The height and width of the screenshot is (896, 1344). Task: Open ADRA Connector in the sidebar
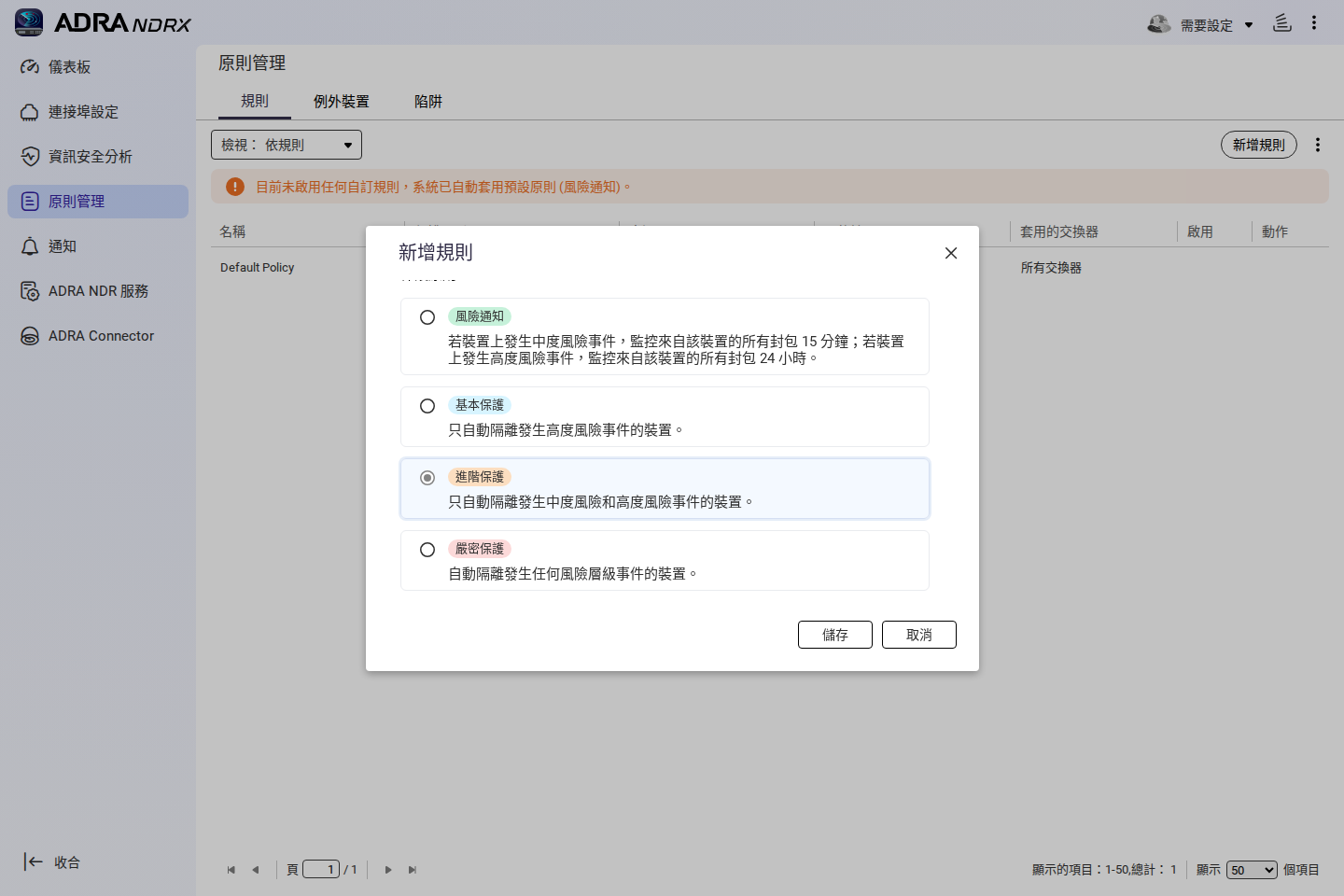pyautogui.click(x=98, y=336)
